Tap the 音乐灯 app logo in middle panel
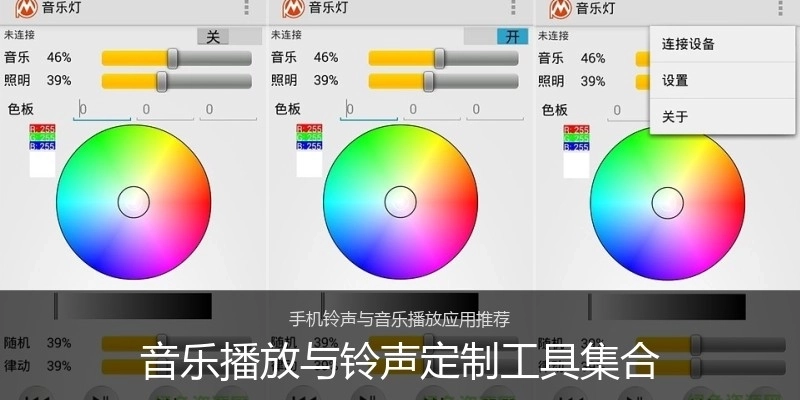 tap(293, 8)
